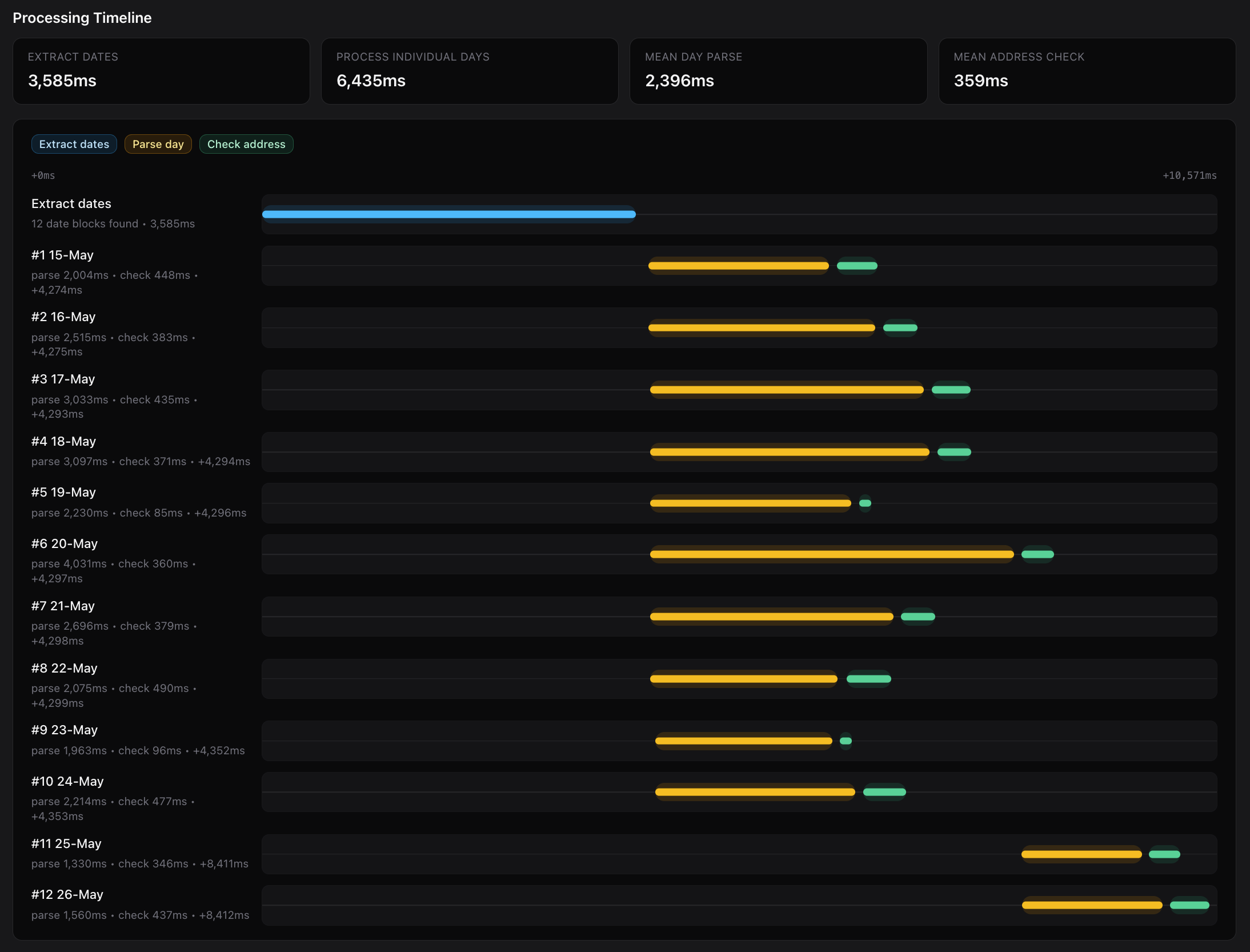Select the #3 17-May row label
This screenshot has height=952, width=1250.
[63, 379]
